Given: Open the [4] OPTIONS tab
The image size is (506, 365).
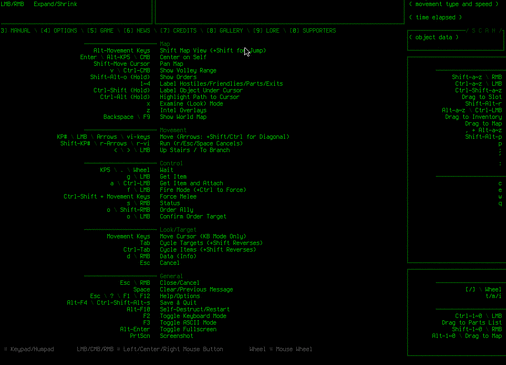Looking at the screenshot, I should pos(59,31).
